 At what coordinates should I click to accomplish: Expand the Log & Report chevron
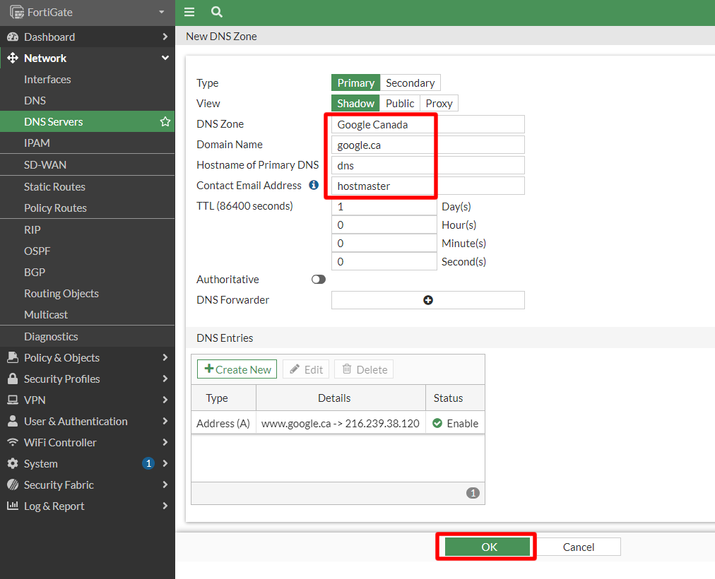(165, 506)
